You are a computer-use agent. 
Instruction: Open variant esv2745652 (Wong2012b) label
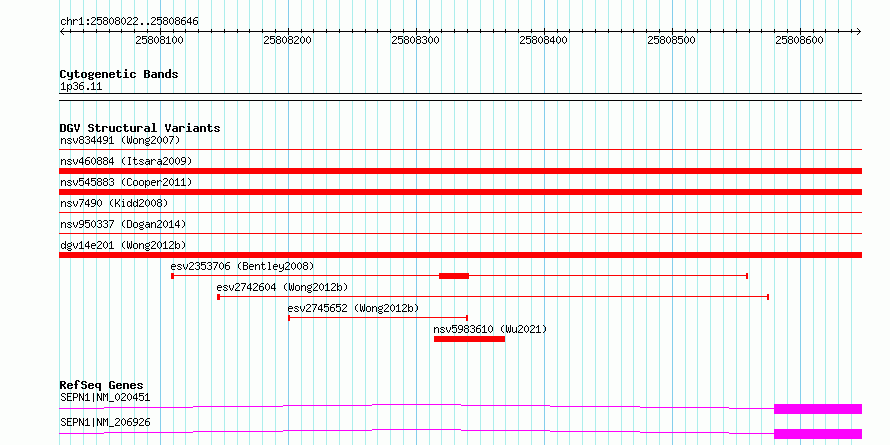point(353,308)
